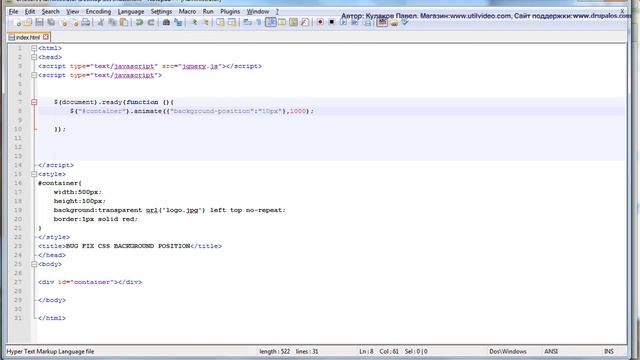Zoom out using the toolbar icon
Image resolution: width=640 pixels, height=360 pixels.
(x=206, y=22)
